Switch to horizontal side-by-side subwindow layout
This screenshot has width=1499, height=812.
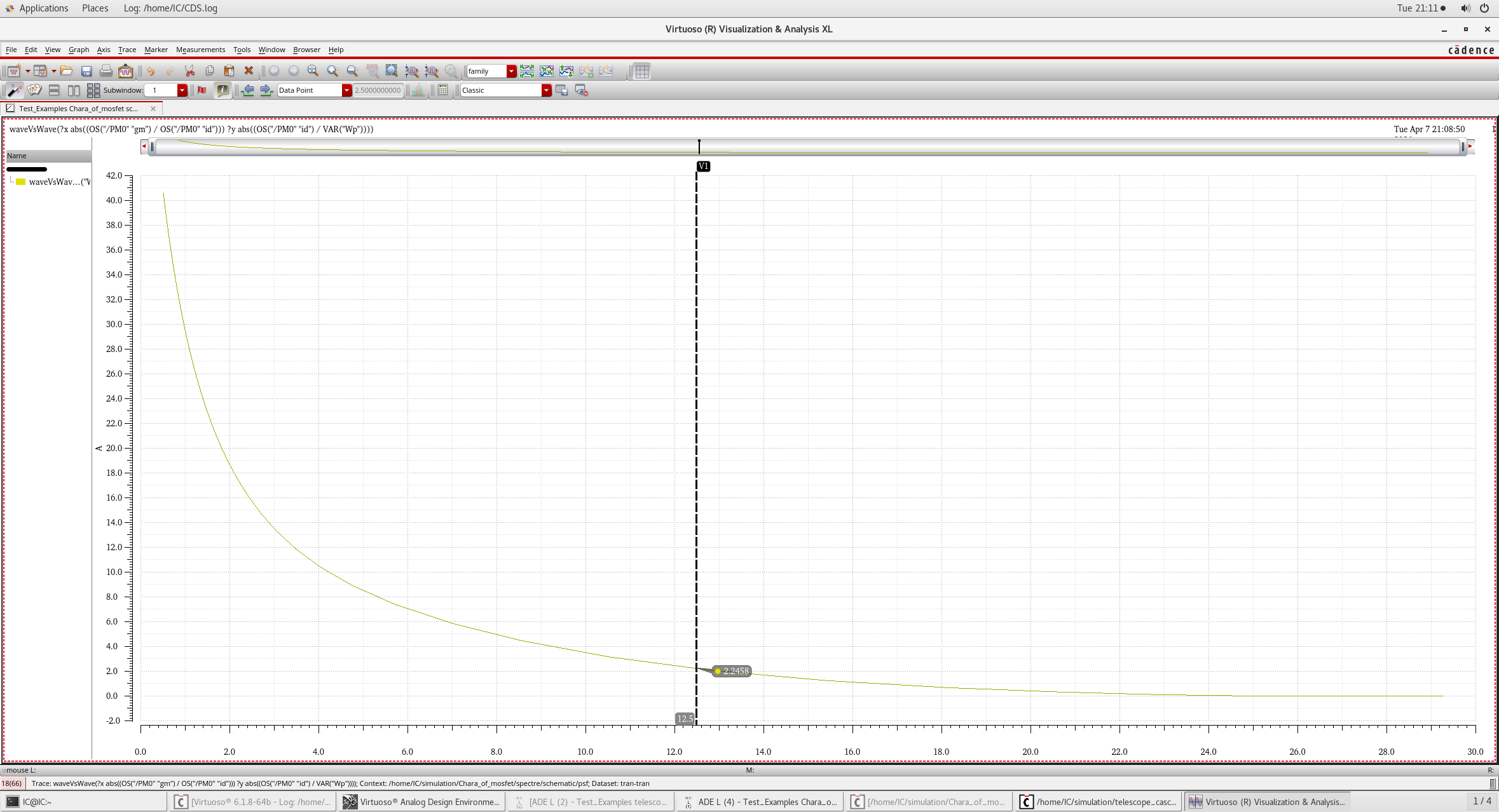point(74,90)
